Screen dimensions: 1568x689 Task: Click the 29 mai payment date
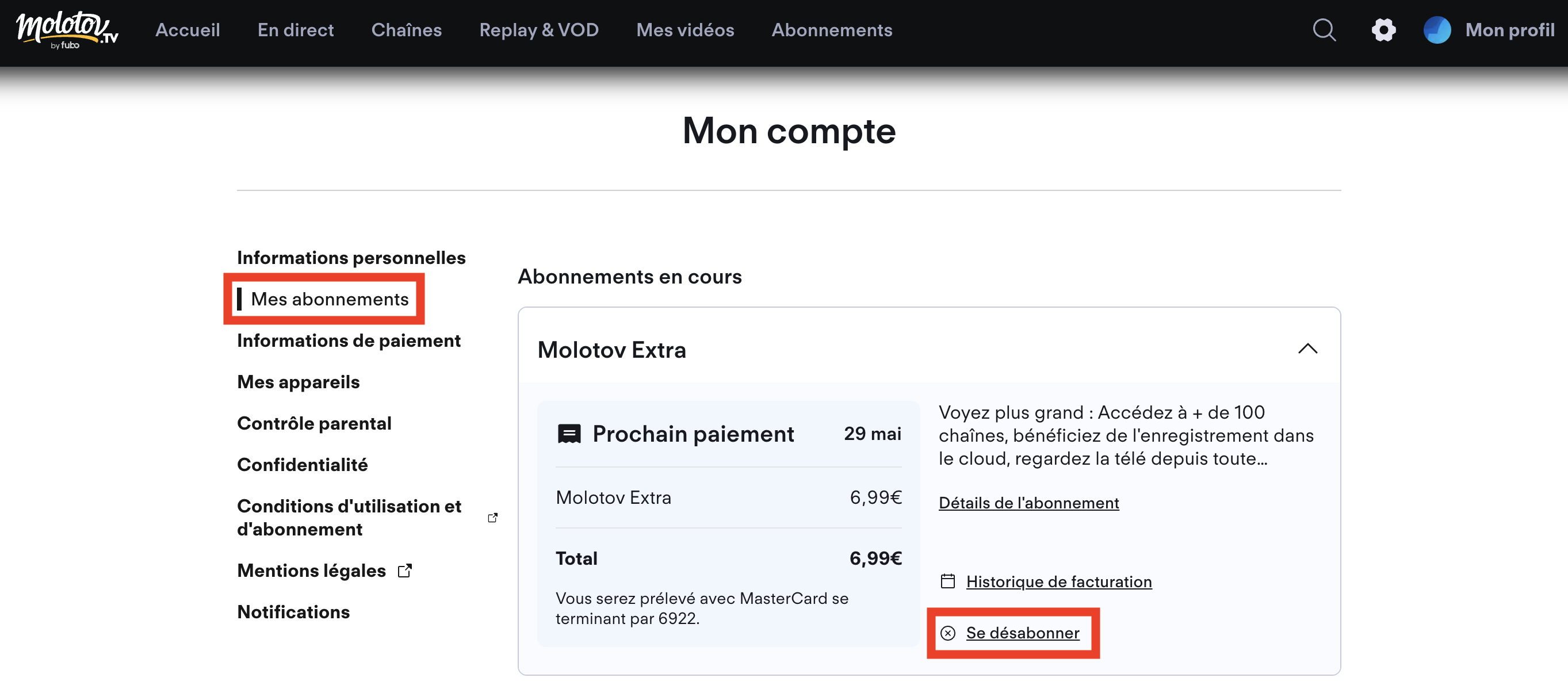872,434
